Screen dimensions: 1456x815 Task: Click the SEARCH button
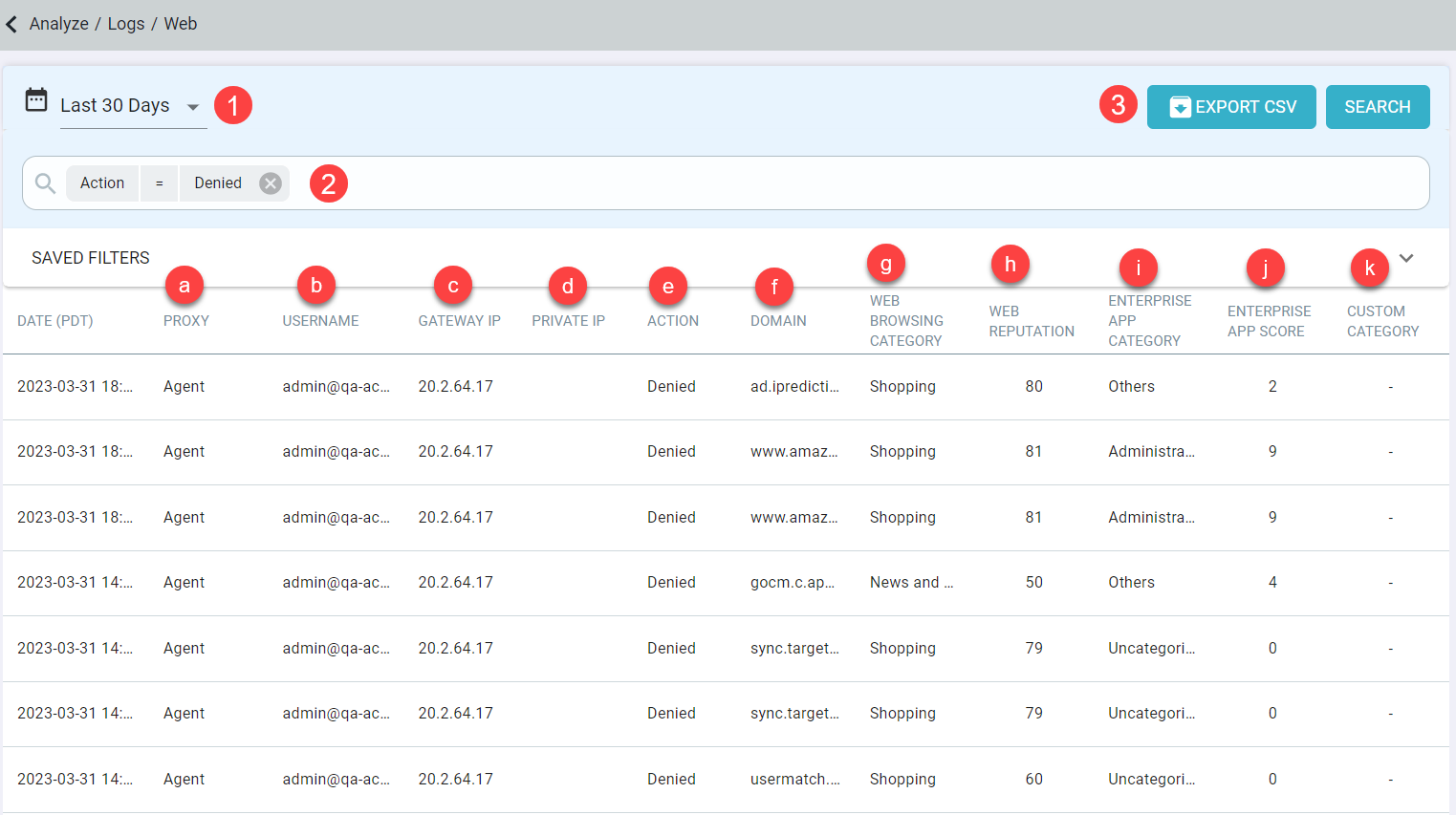1378,106
